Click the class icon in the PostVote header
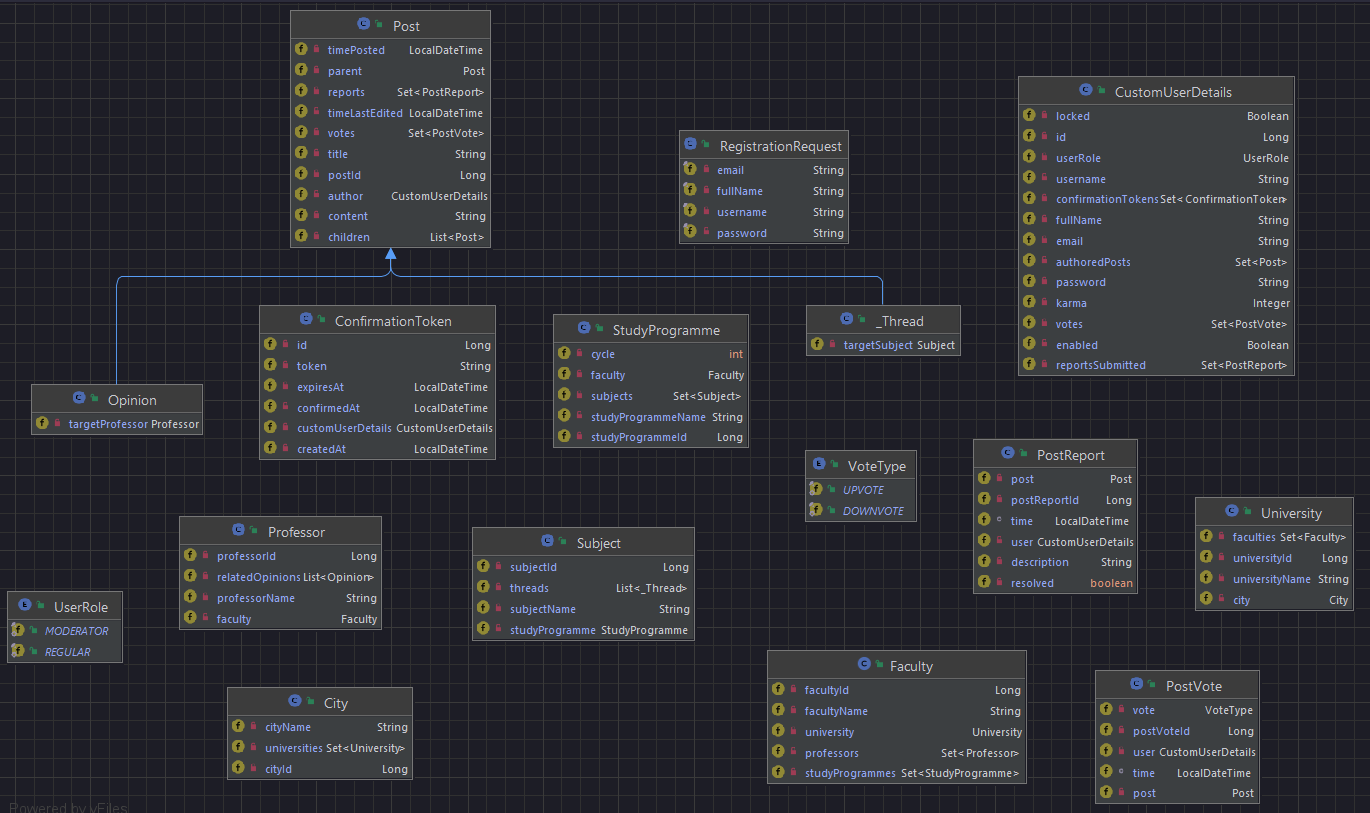The width and height of the screenshot is (1370, 813). 1136,686
